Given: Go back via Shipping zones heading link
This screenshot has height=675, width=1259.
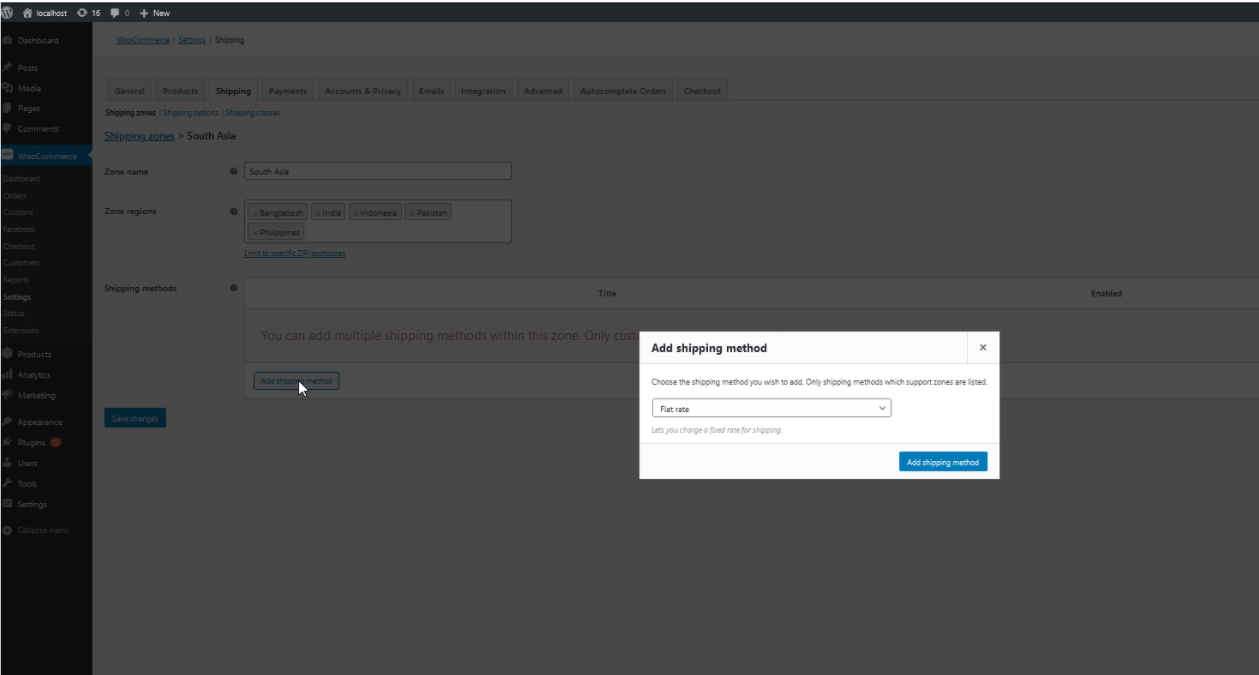Looking at the screenshot, I should click(139, 136).
